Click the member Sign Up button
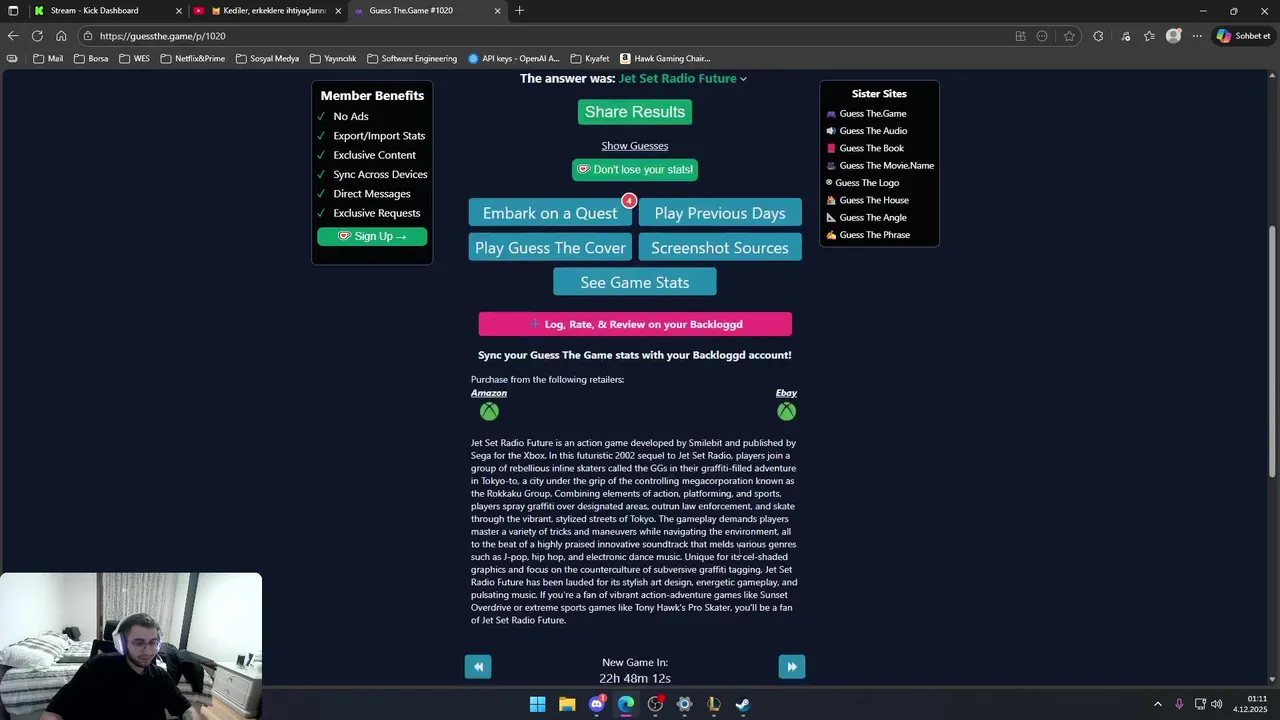The height and width of the screenshot is (720, 1280). tap(372, 237)
